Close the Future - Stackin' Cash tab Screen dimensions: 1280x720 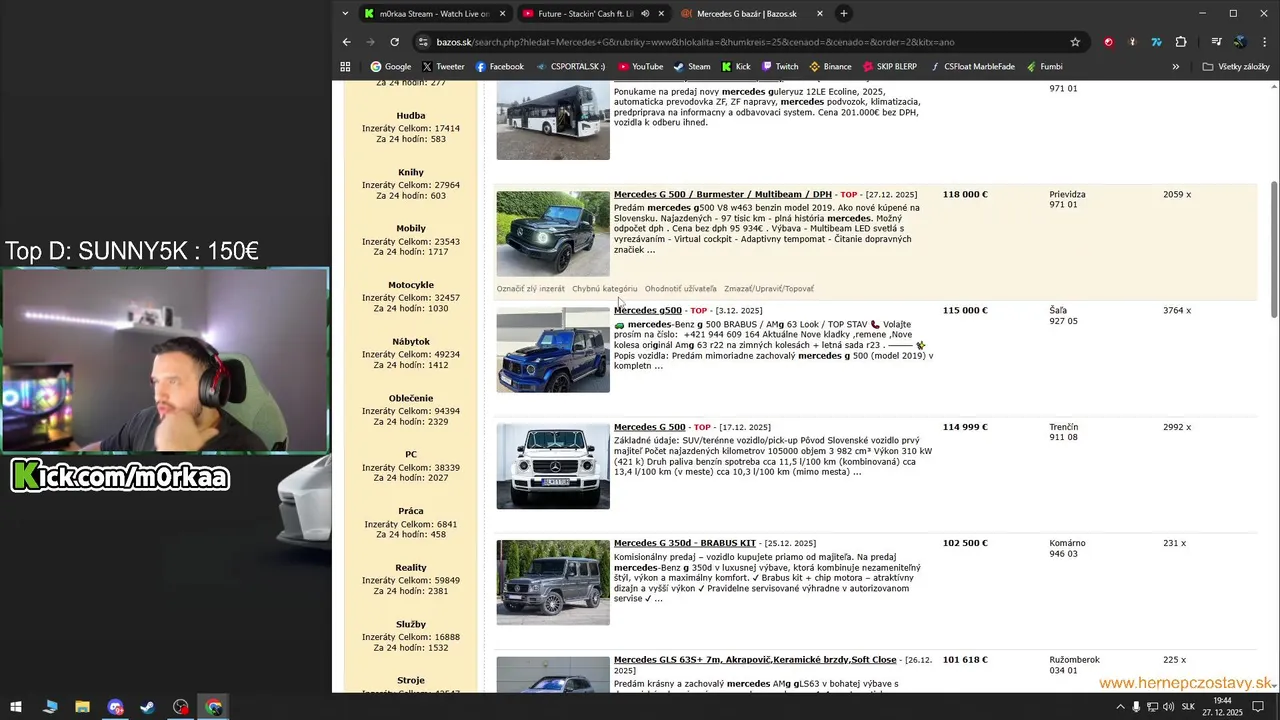point(662,14)
